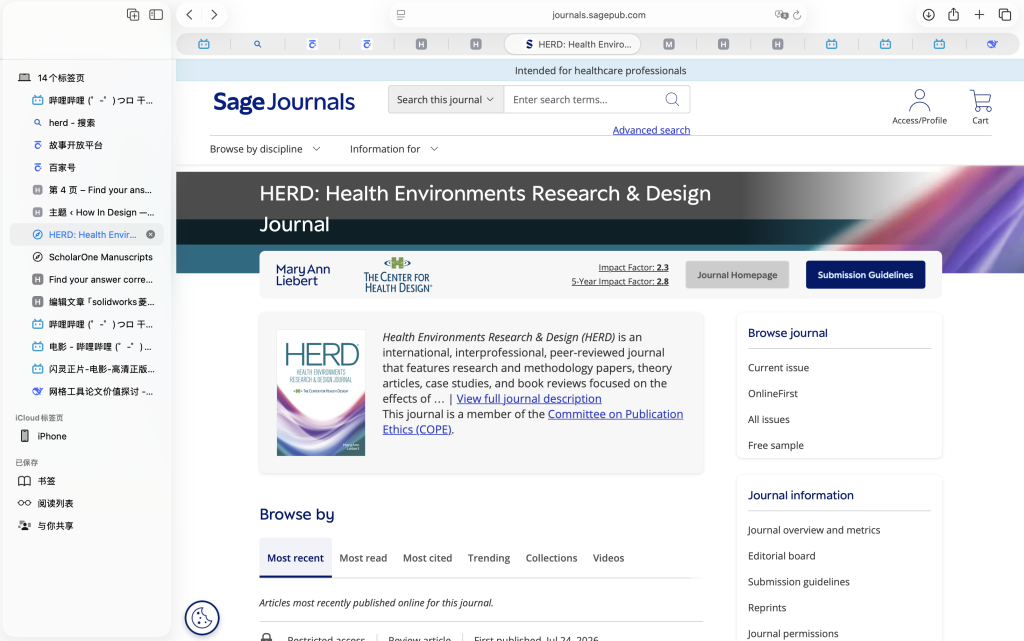The width and height of the screenshot is (1024, 641).
Task: Open the Share menu
Action: point(953,14)
